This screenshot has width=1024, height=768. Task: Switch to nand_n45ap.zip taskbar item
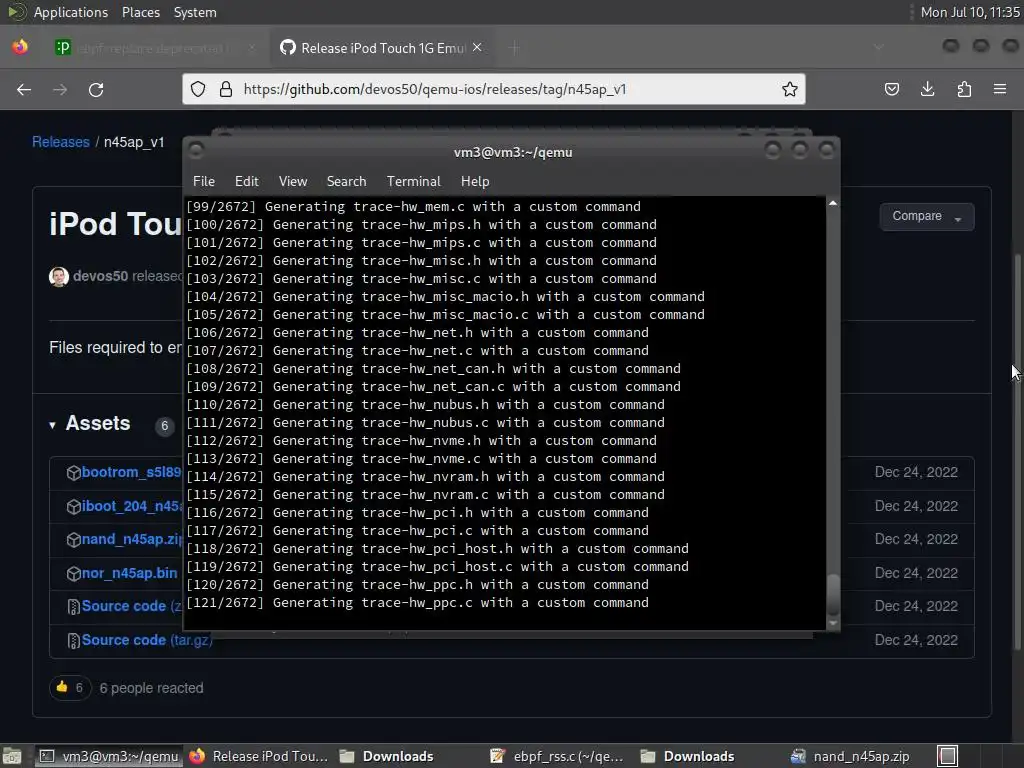click(850, 756)
